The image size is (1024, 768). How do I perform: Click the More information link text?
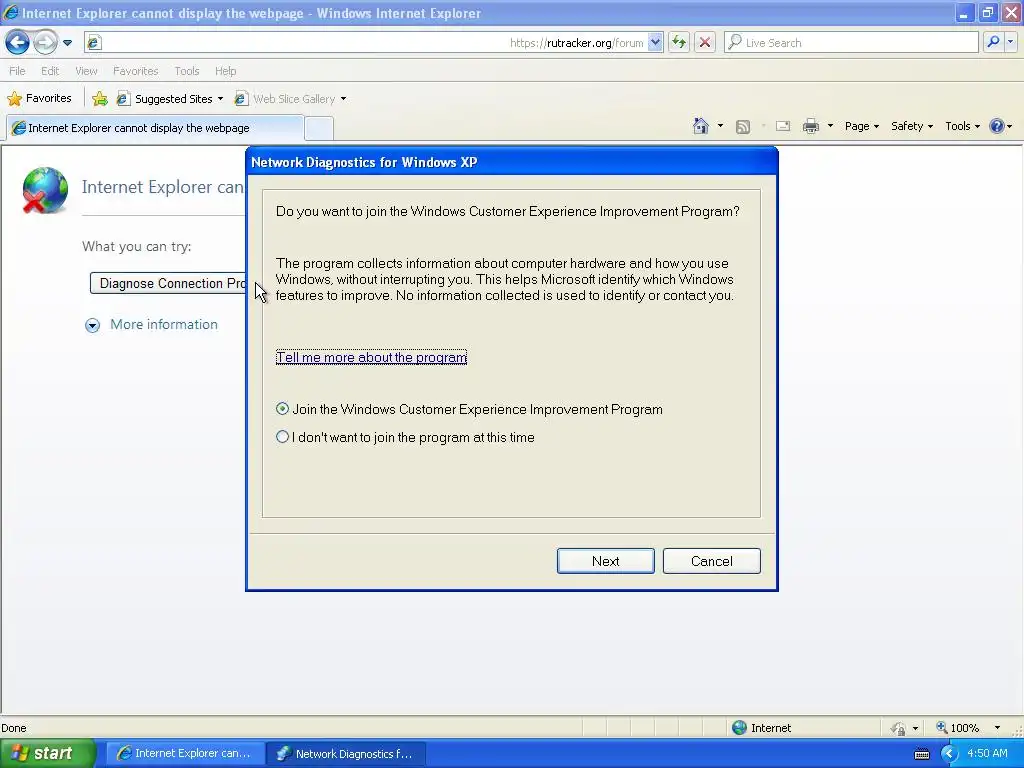(x=163, y=325)
